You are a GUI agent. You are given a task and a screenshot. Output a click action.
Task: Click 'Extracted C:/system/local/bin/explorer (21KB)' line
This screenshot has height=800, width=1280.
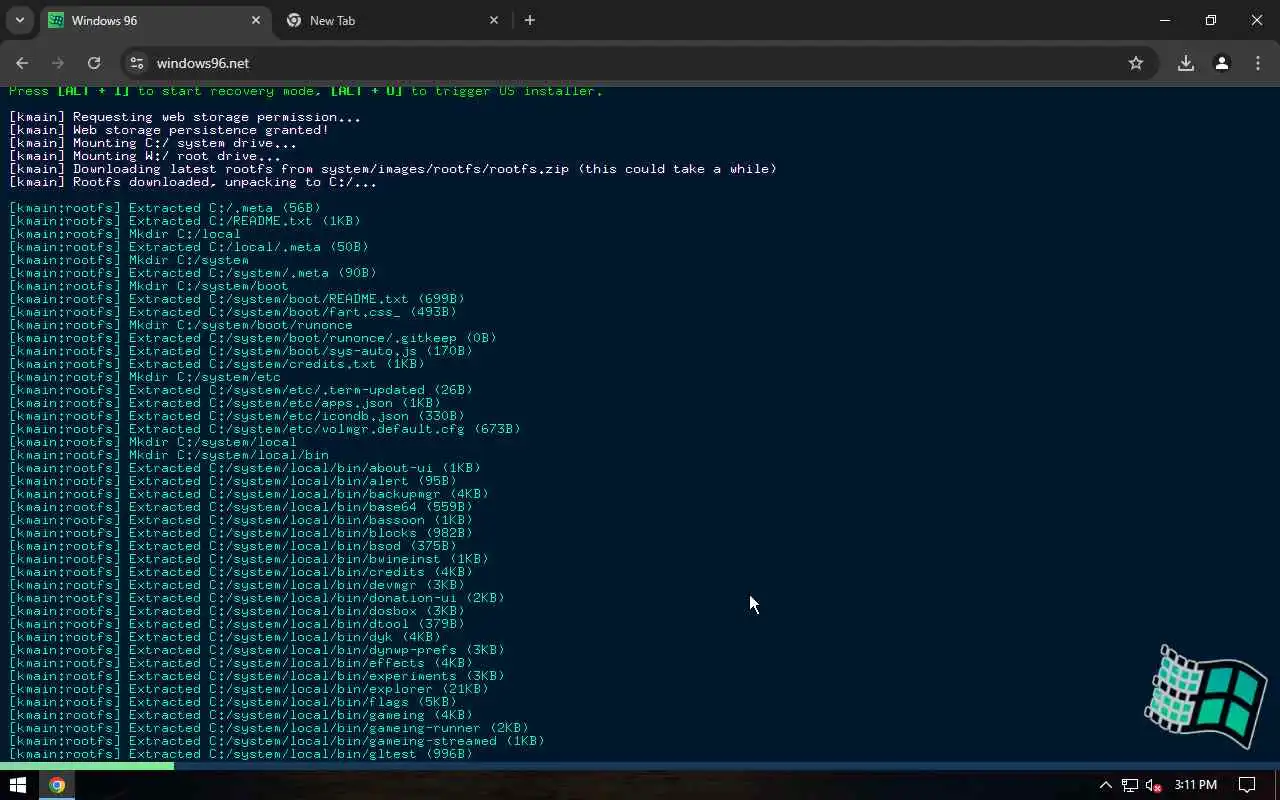[249, 689]
